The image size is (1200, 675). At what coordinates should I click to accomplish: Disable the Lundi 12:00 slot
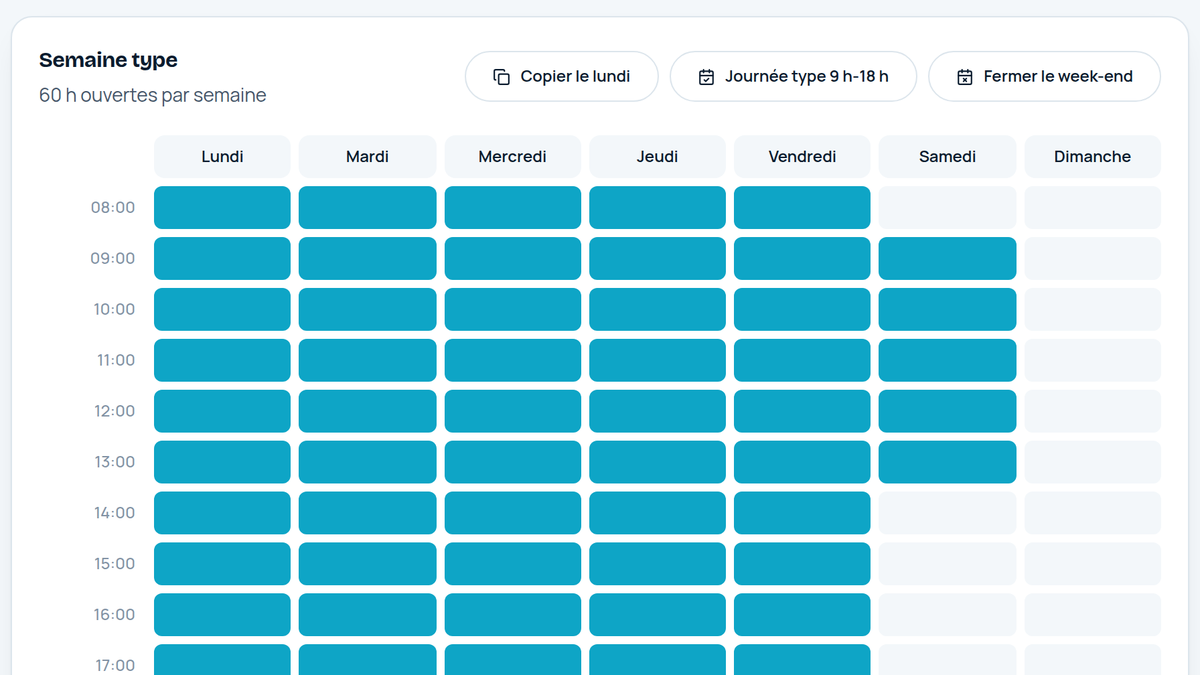click(222, 411)
